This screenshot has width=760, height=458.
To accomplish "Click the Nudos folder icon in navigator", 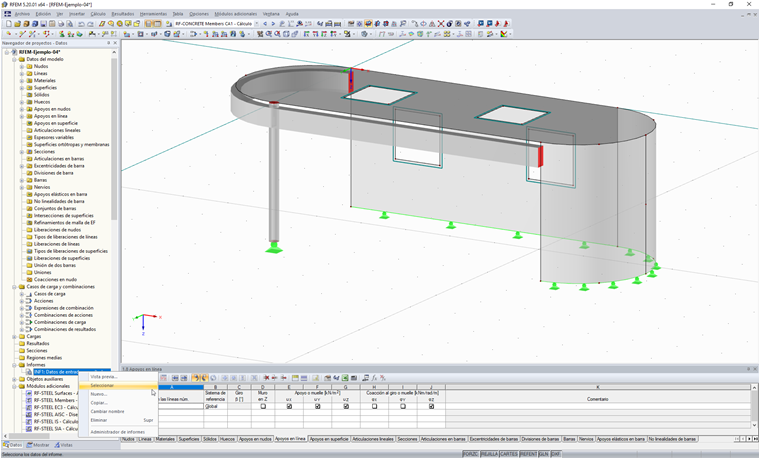I will coord(29,66).
